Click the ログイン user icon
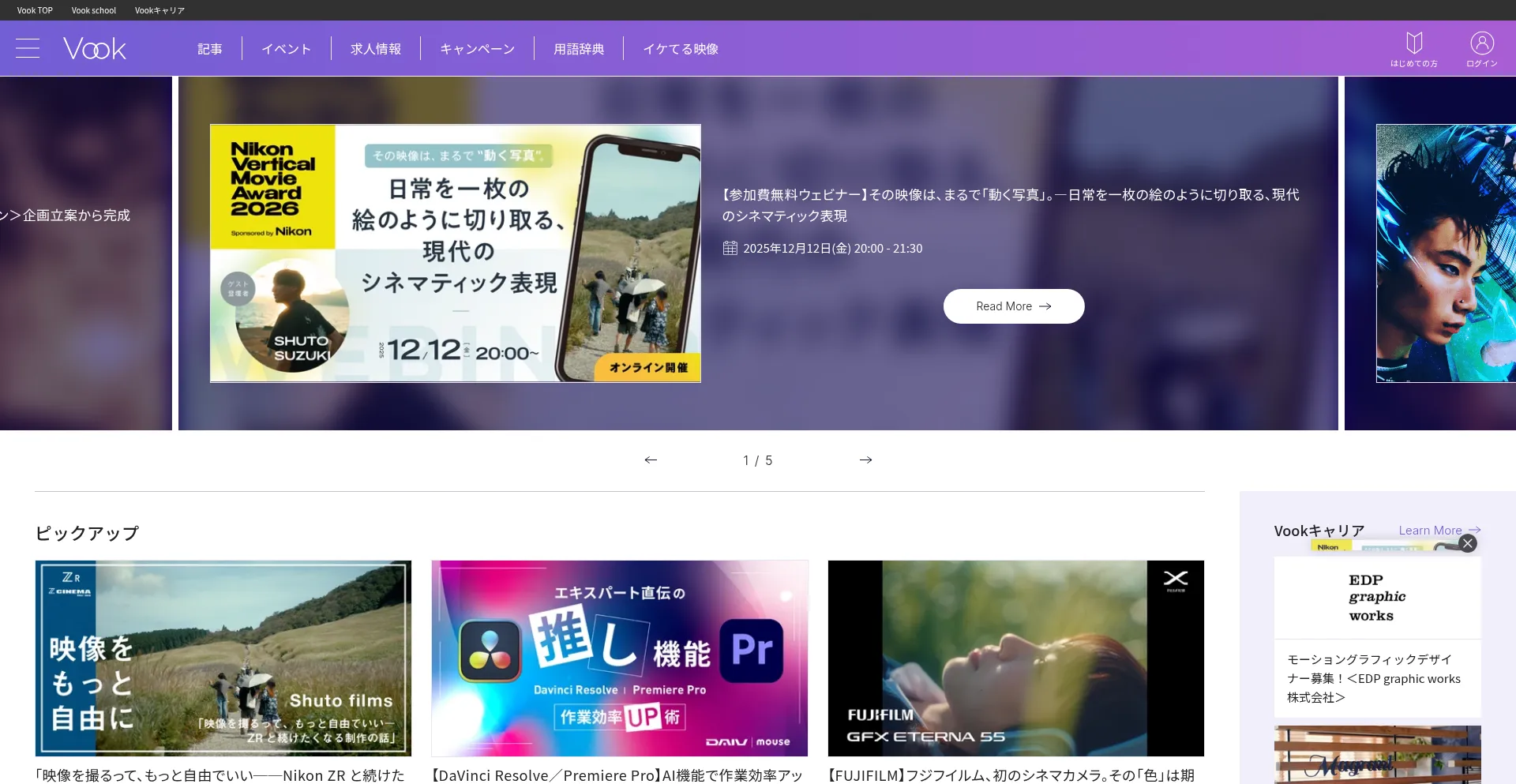This screenshot has height=784, width=1516. pyautogui.click(x=1481, y=49)
